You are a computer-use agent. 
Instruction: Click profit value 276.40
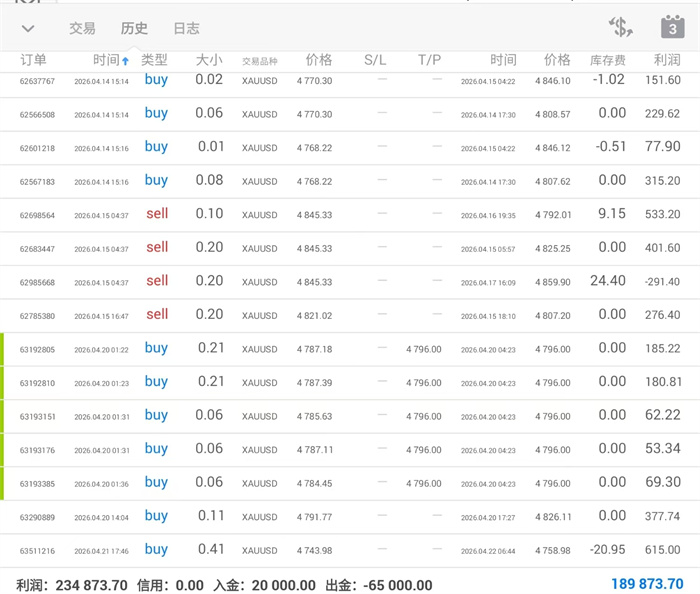[662, 315]
